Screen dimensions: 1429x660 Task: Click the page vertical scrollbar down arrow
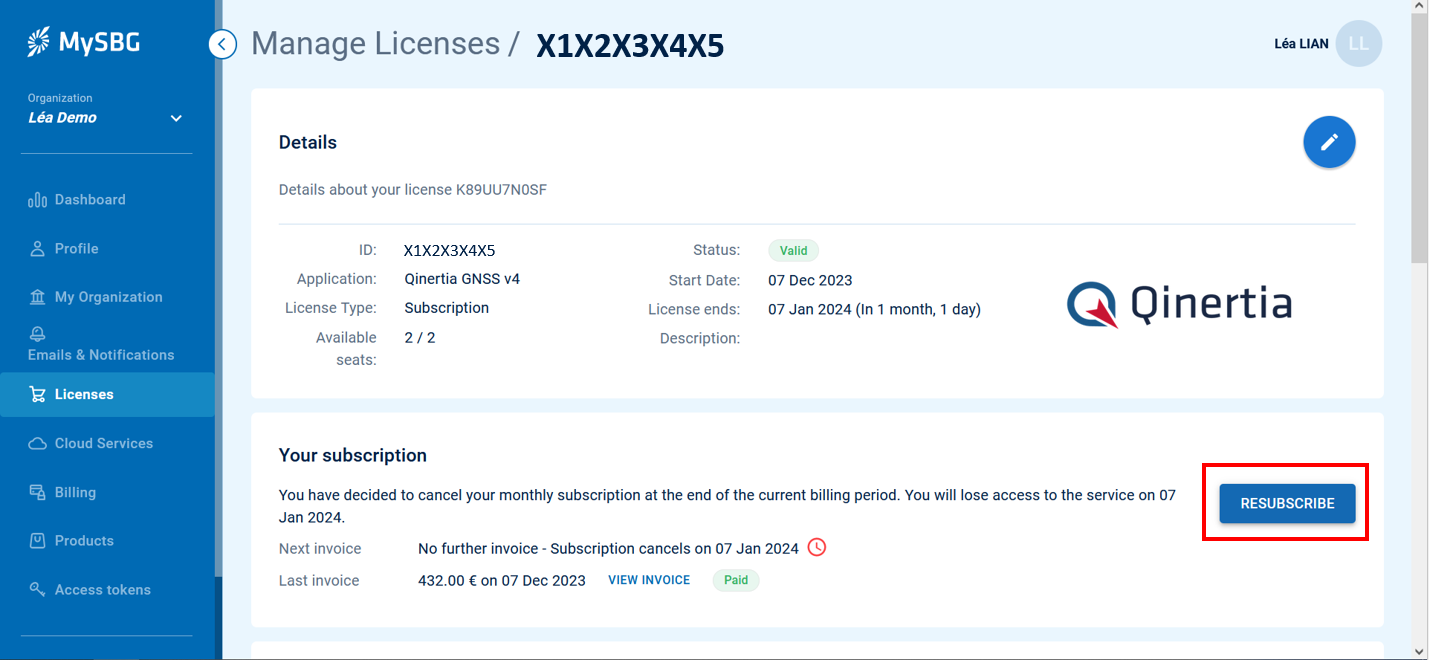point(1419,650)
